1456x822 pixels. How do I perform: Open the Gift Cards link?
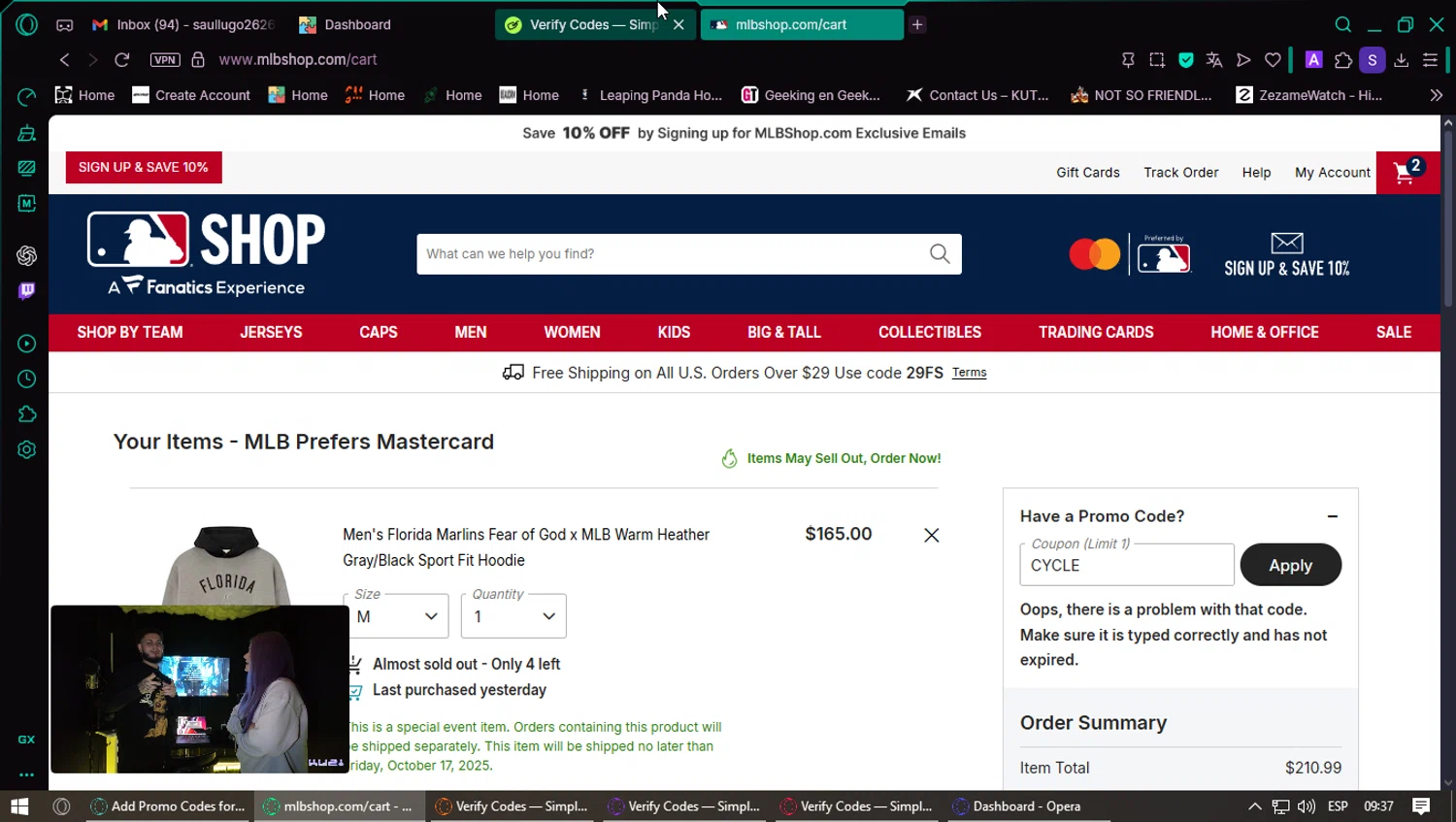coord(1088,173)
